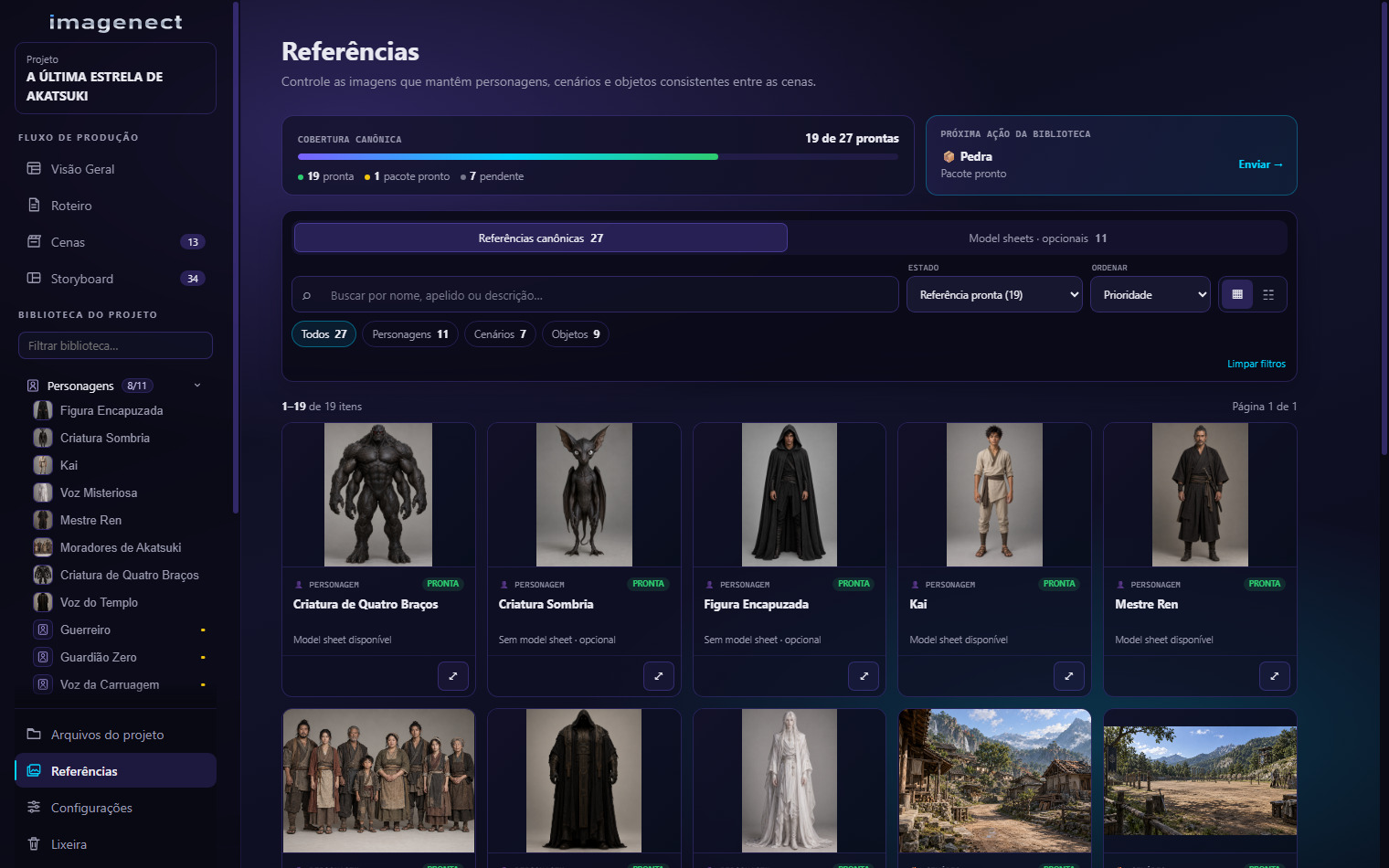This screenshot has width=1389, height=868.
Task: Open Visão Geral in the sidebar
Action: click(x=115, y=169)
